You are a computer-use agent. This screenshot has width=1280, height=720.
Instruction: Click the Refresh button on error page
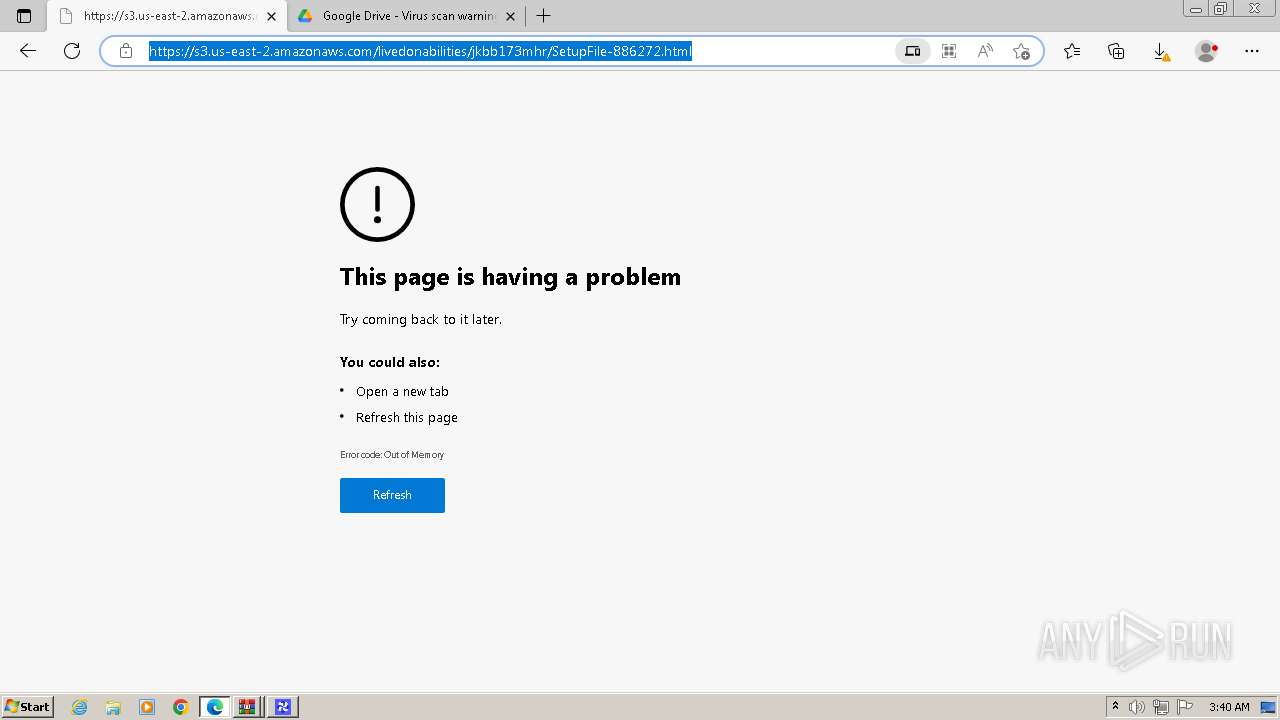[x=392, y=495]
